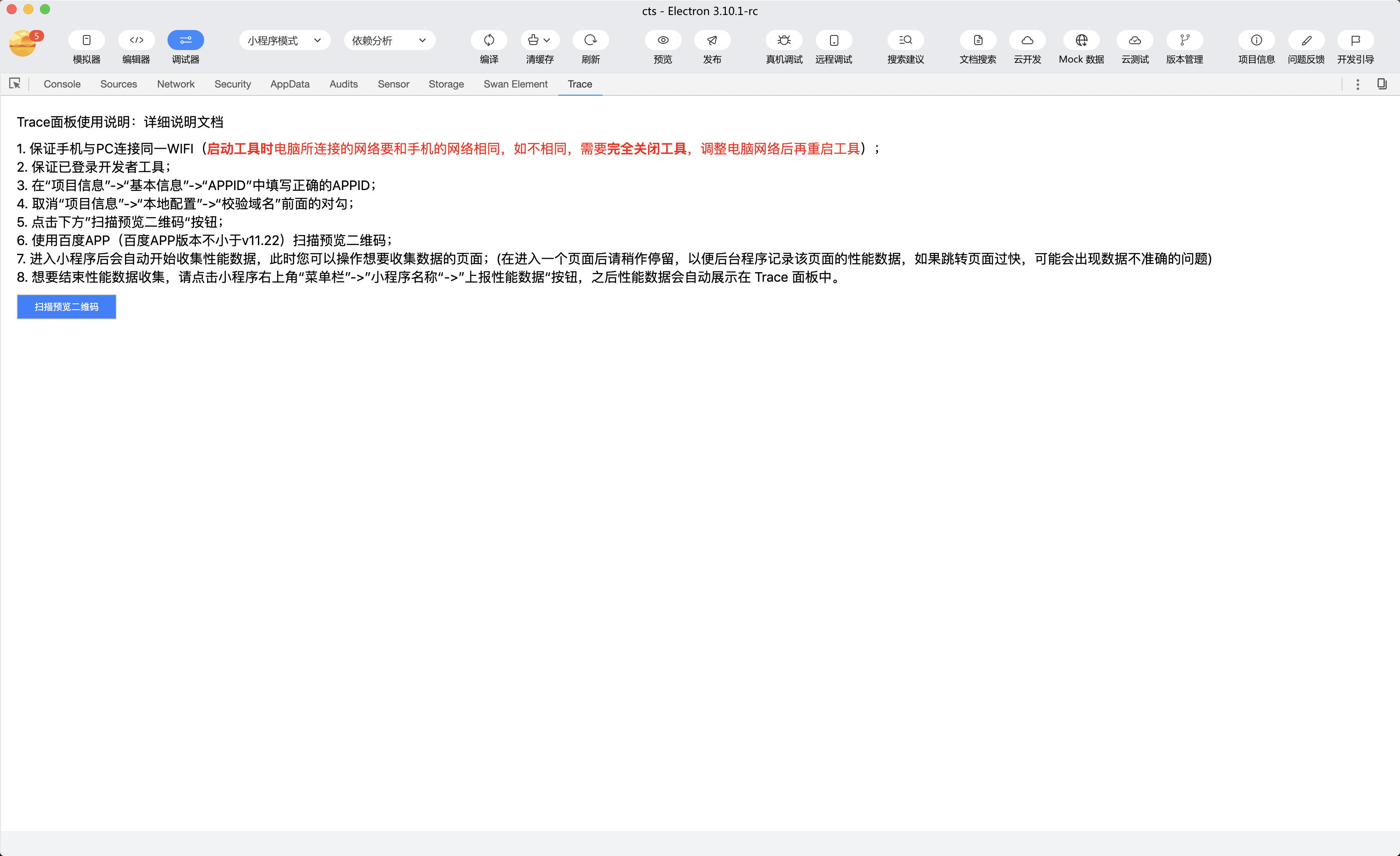The width and height of the screenshot is (1400, 856).
Task: Open the 详细说明文档 link
Action: coord(183,122)
